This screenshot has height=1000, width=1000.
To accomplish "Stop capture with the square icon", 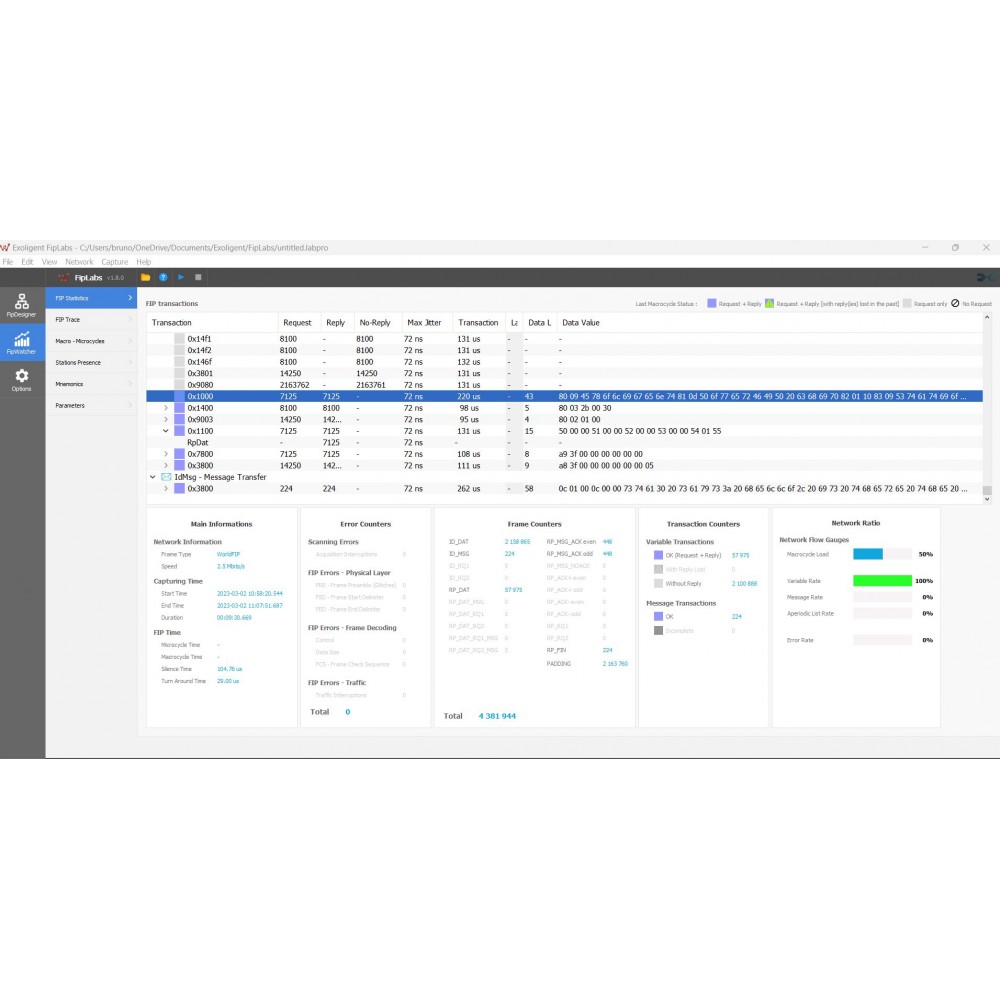I will click(x=198, y=277).
